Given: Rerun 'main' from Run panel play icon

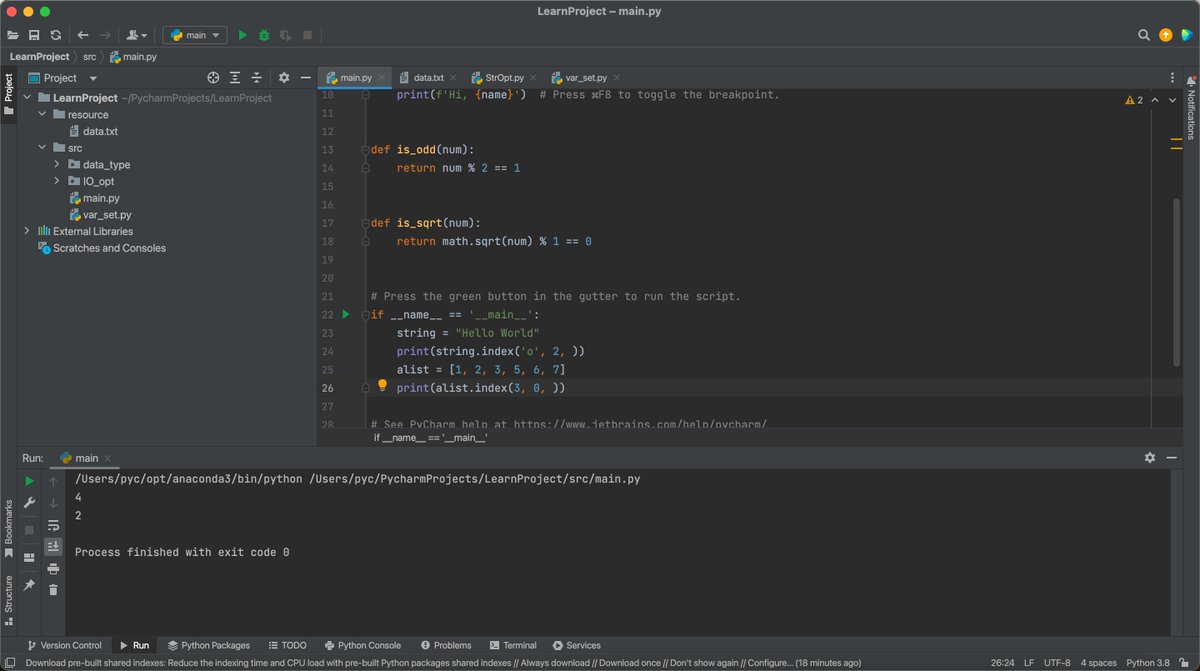Looking at the screenshot, I should point(29,481).
